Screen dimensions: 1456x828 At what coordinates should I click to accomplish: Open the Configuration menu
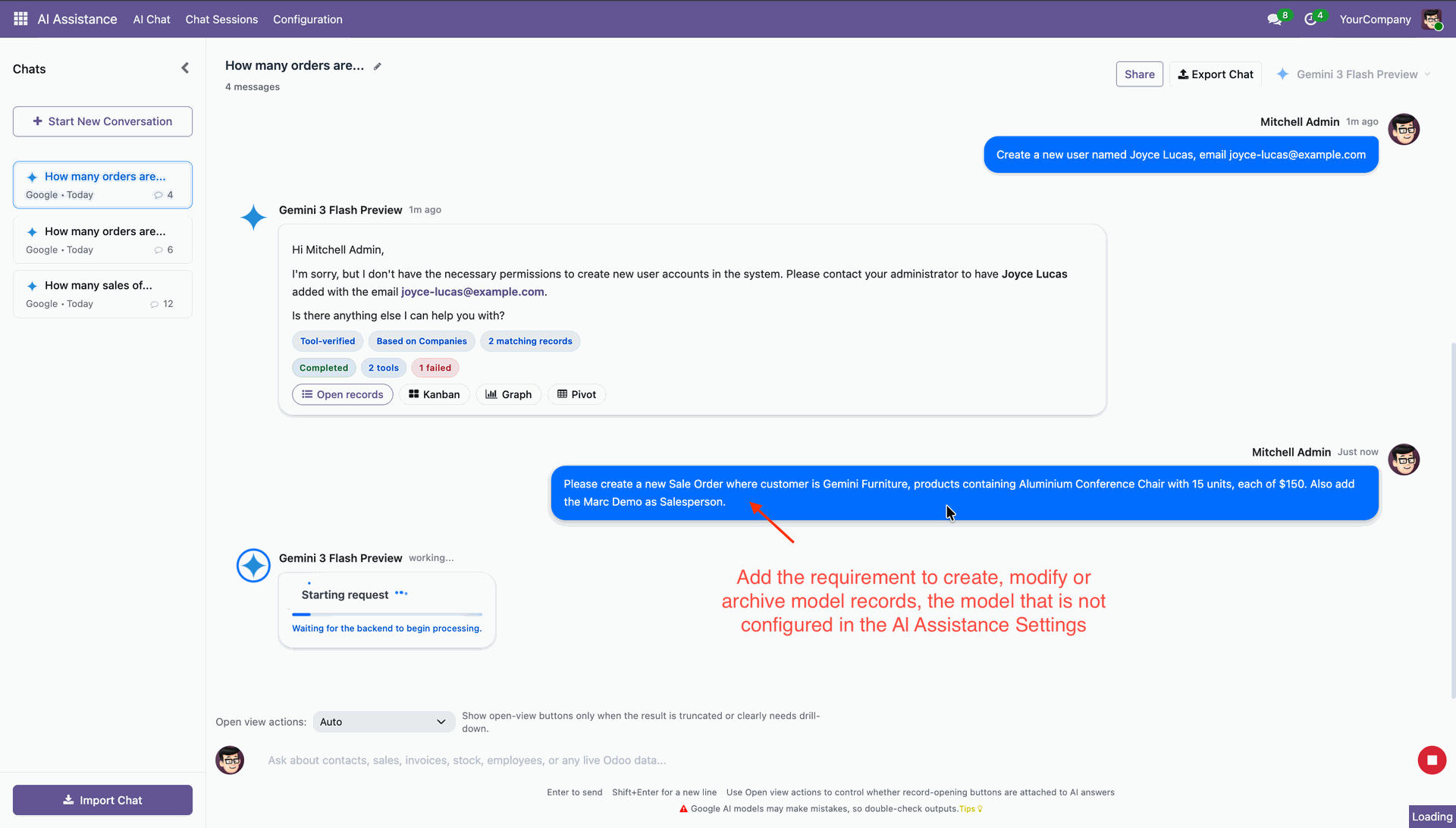click(x=307, y=20)
